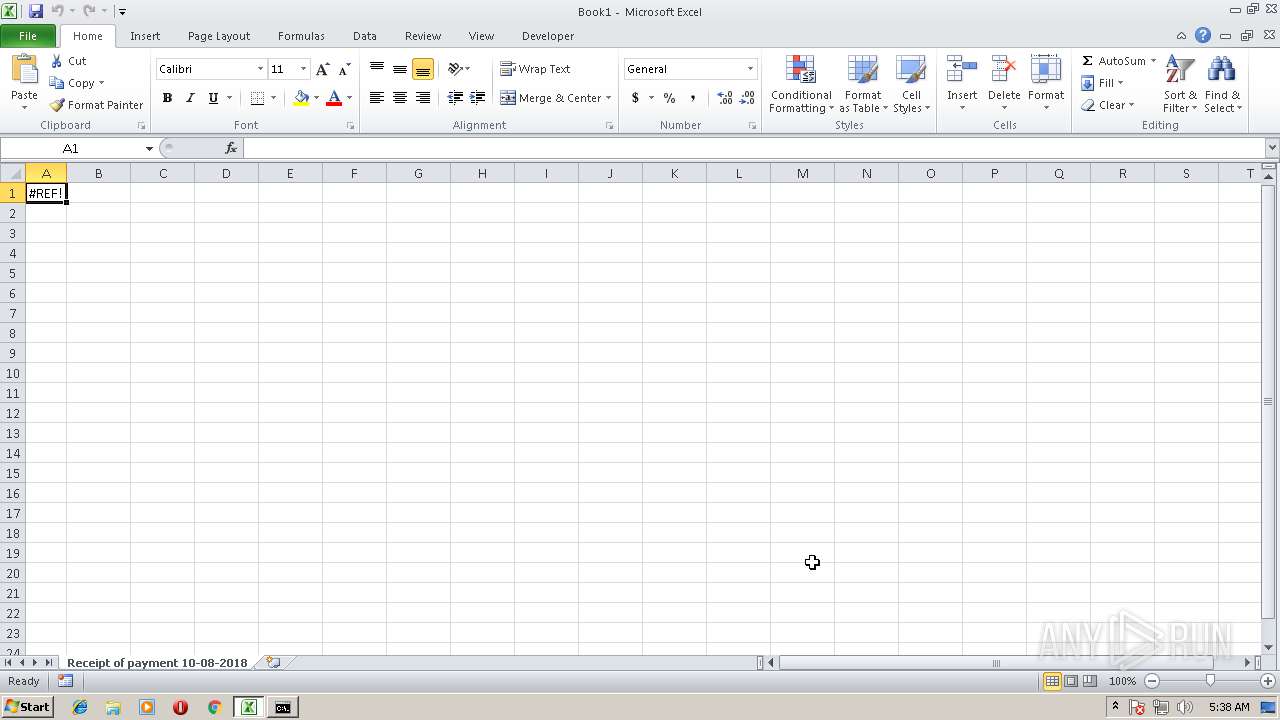Toggle Italic formatting

190,98
